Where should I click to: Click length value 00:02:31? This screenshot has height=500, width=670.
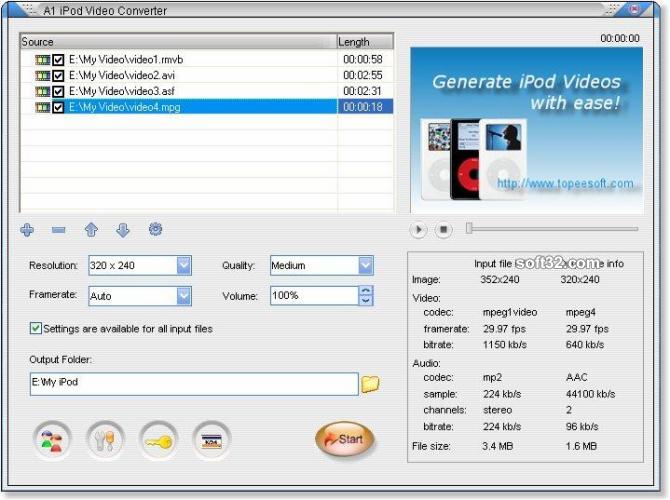tap(363, 91)
